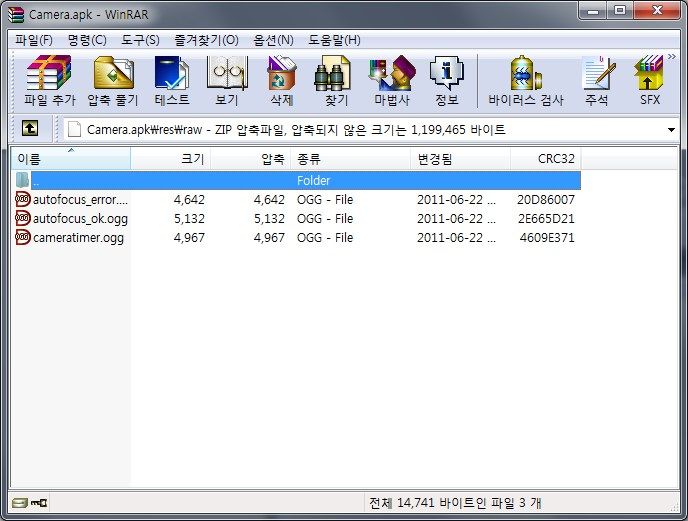This screenshot has width=688, height=521.
Task: Sort by CRC32 column header
Action: pos(546,158)
